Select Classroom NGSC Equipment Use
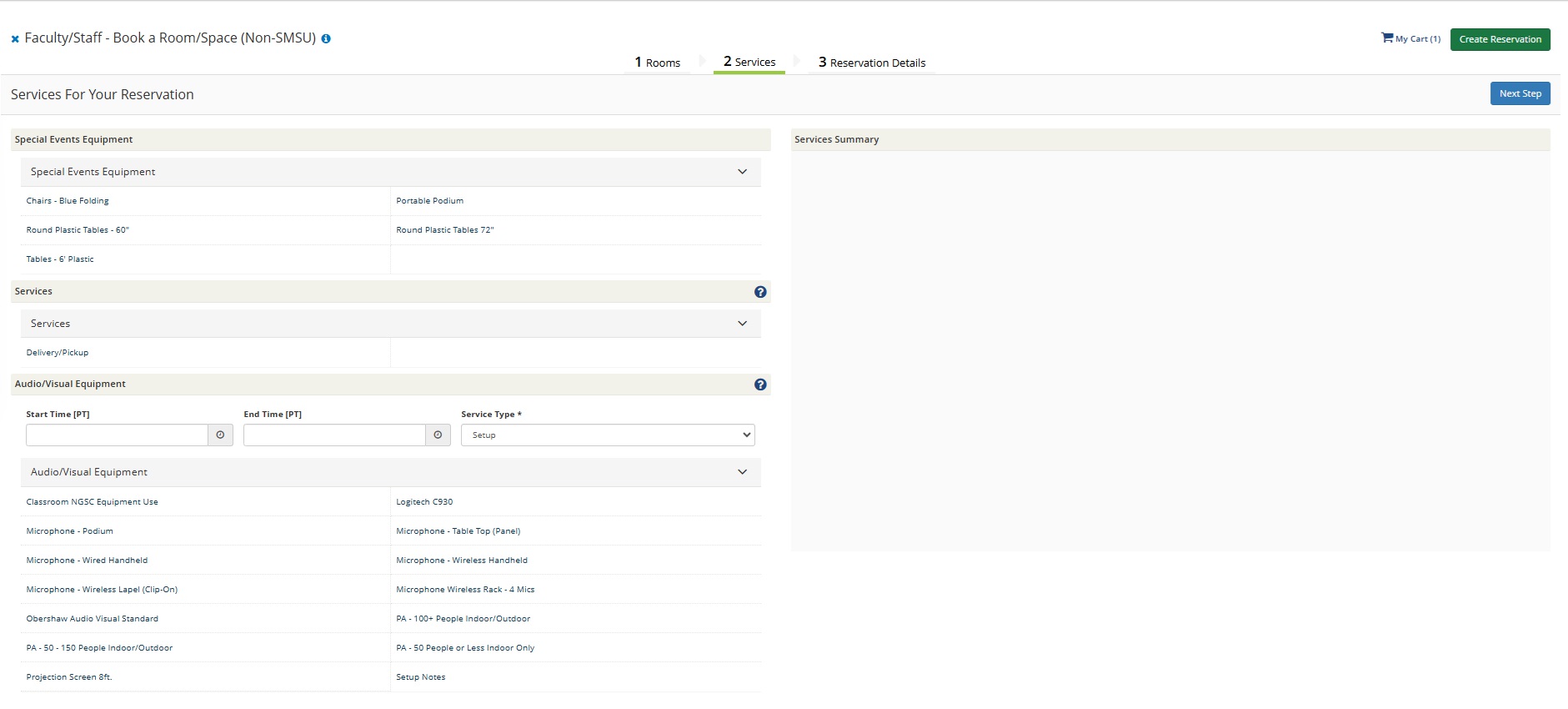Screen dimensions: 1568x709 click(x=92, y=502)
